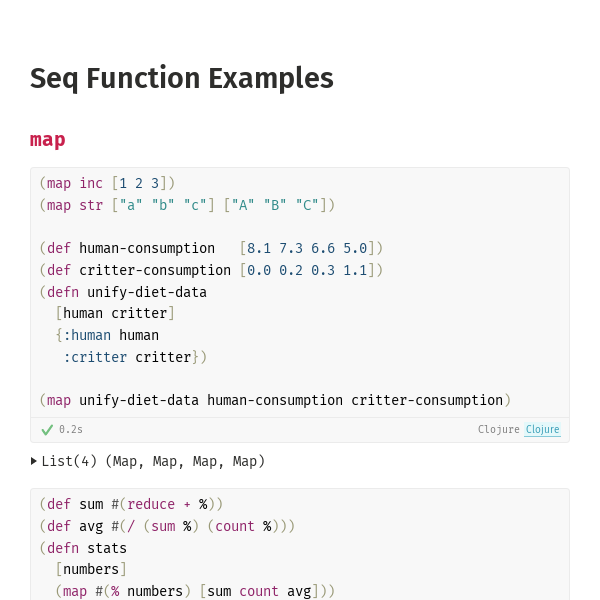600x600 pixels.
Task: Click the defn stats code line
Action: tap(83, 548)
